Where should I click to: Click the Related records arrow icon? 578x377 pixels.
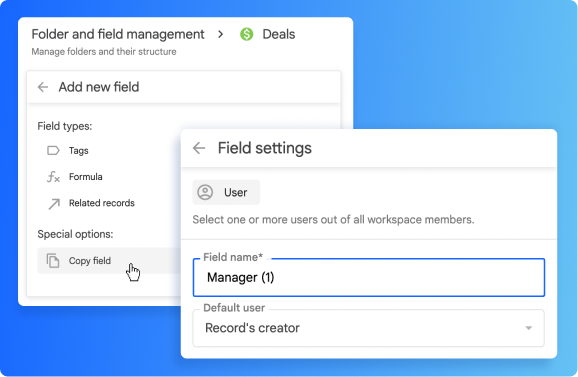[54, 204]
